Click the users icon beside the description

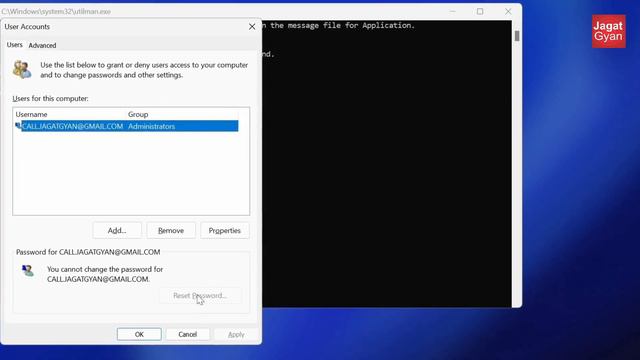22,69
